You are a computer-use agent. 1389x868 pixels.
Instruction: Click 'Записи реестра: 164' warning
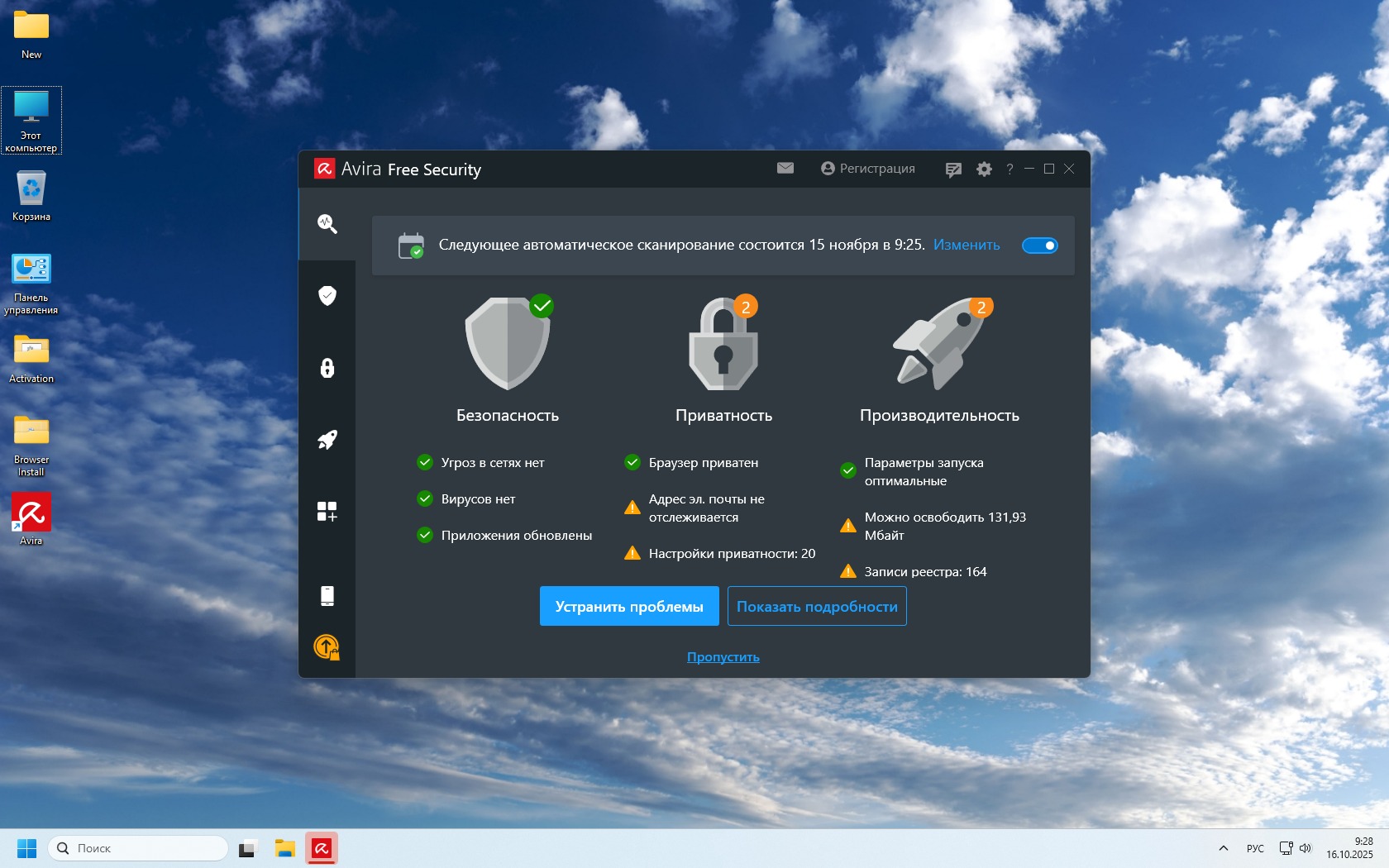click(914, 571)
